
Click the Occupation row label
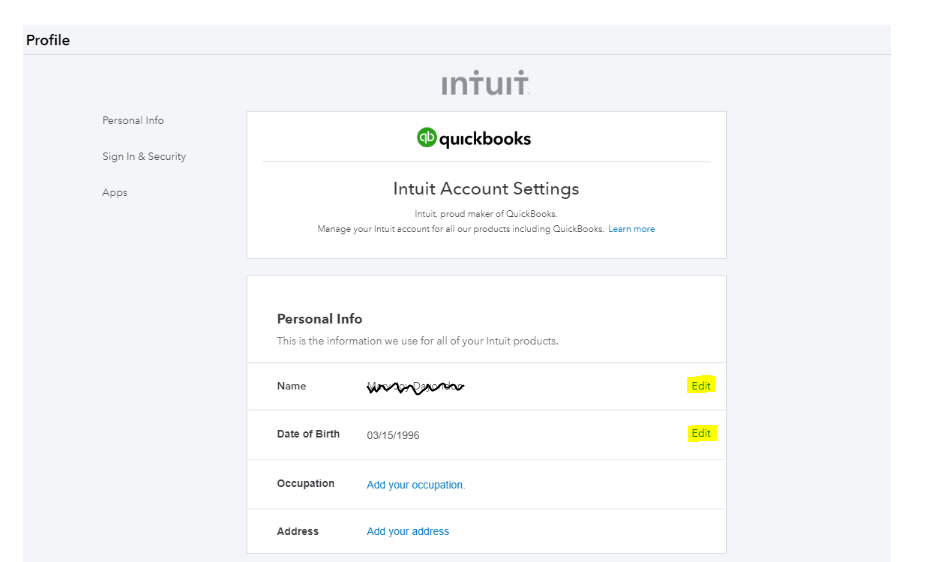(306, 483)
